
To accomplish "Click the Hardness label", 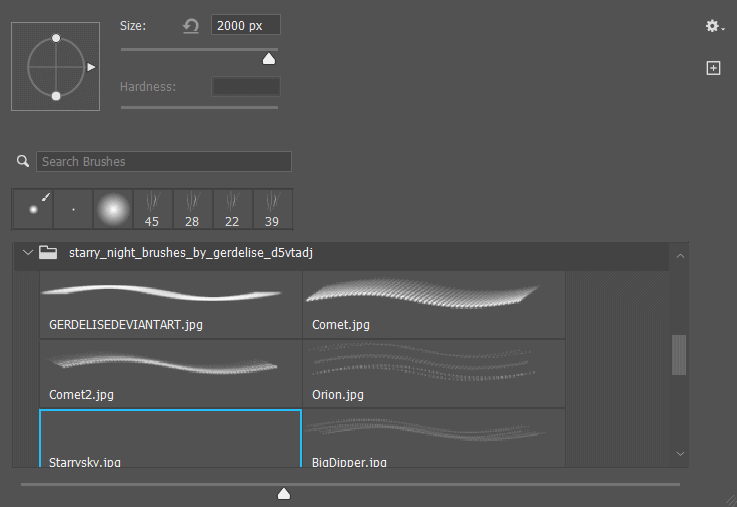I will coord(148,87).
